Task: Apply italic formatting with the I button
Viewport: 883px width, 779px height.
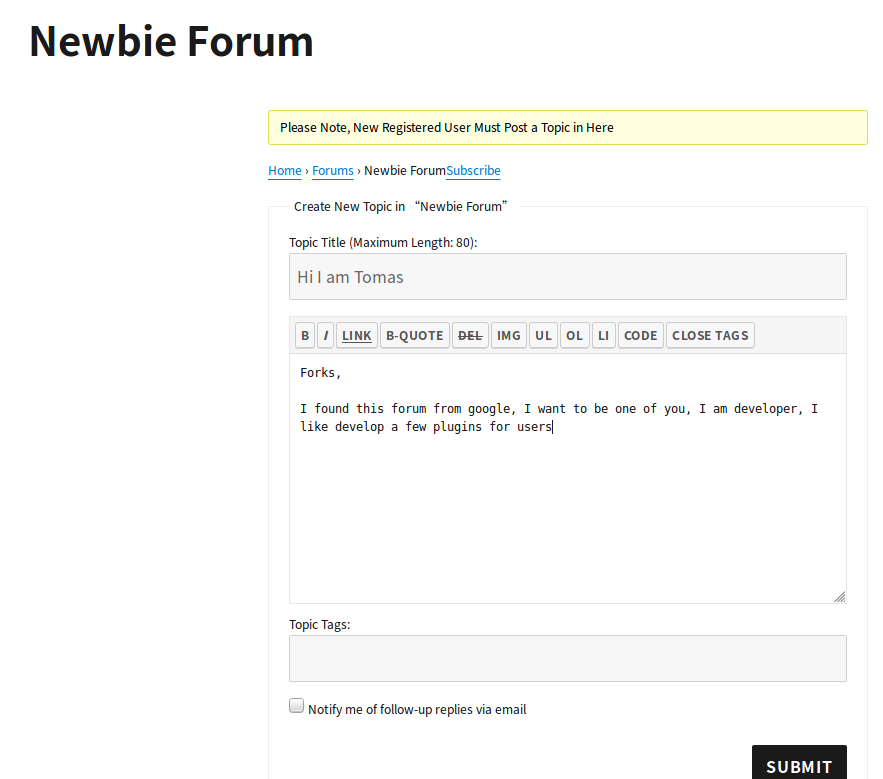Action: (x=325, y=335)
